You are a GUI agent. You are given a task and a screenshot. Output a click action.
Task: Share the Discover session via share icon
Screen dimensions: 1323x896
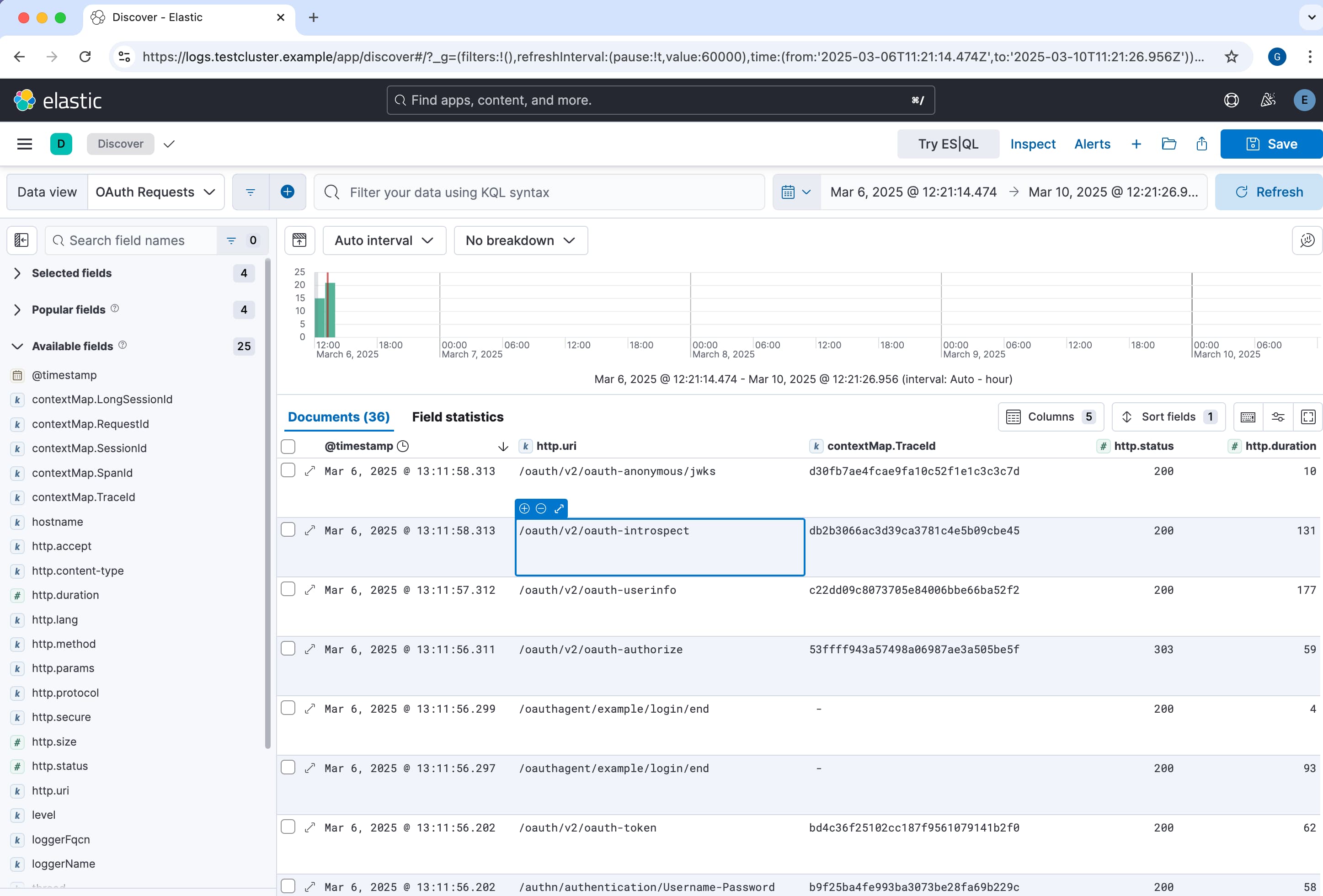1201,144
